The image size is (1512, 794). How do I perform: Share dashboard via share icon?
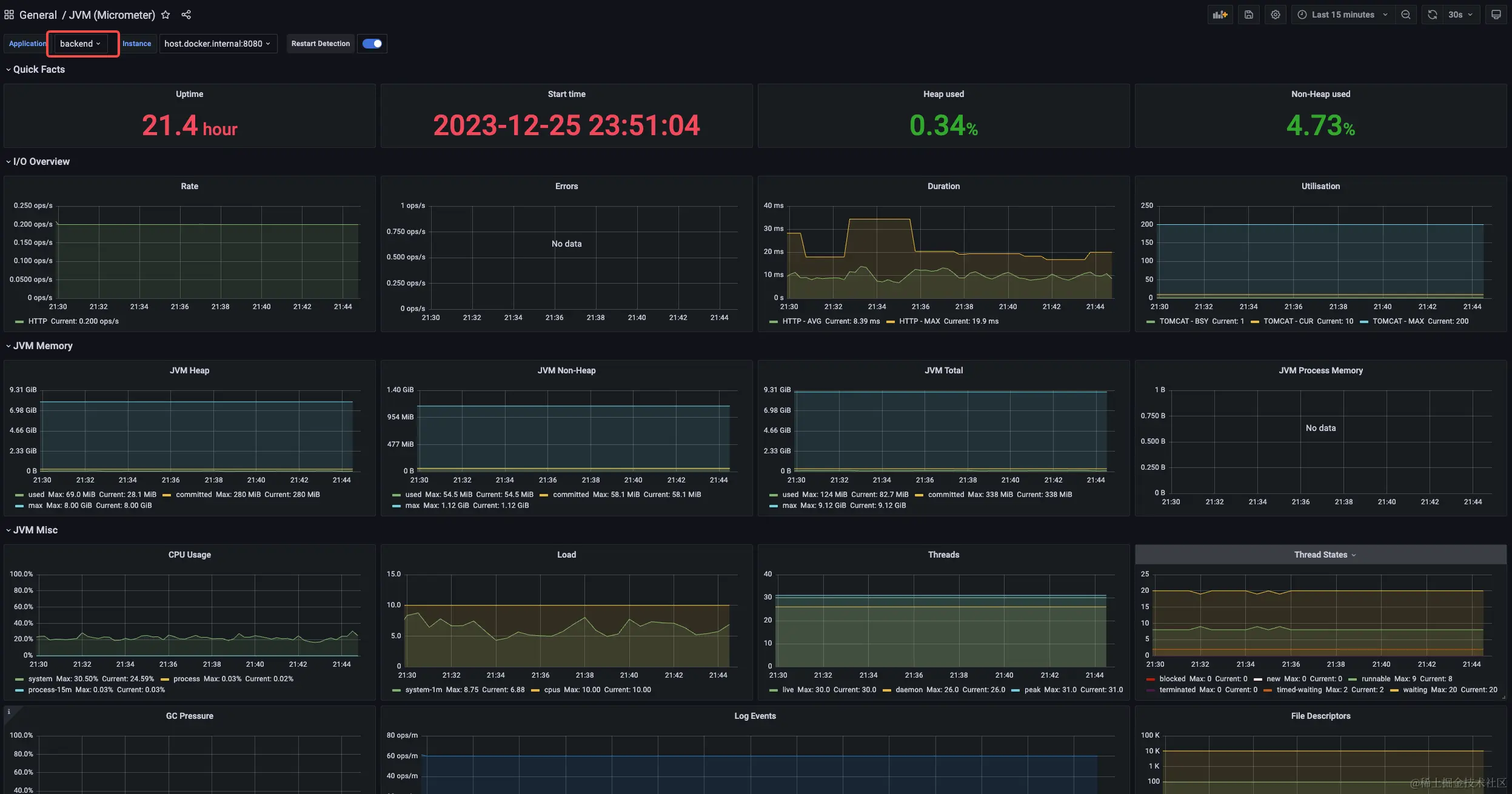pos(186,15)
